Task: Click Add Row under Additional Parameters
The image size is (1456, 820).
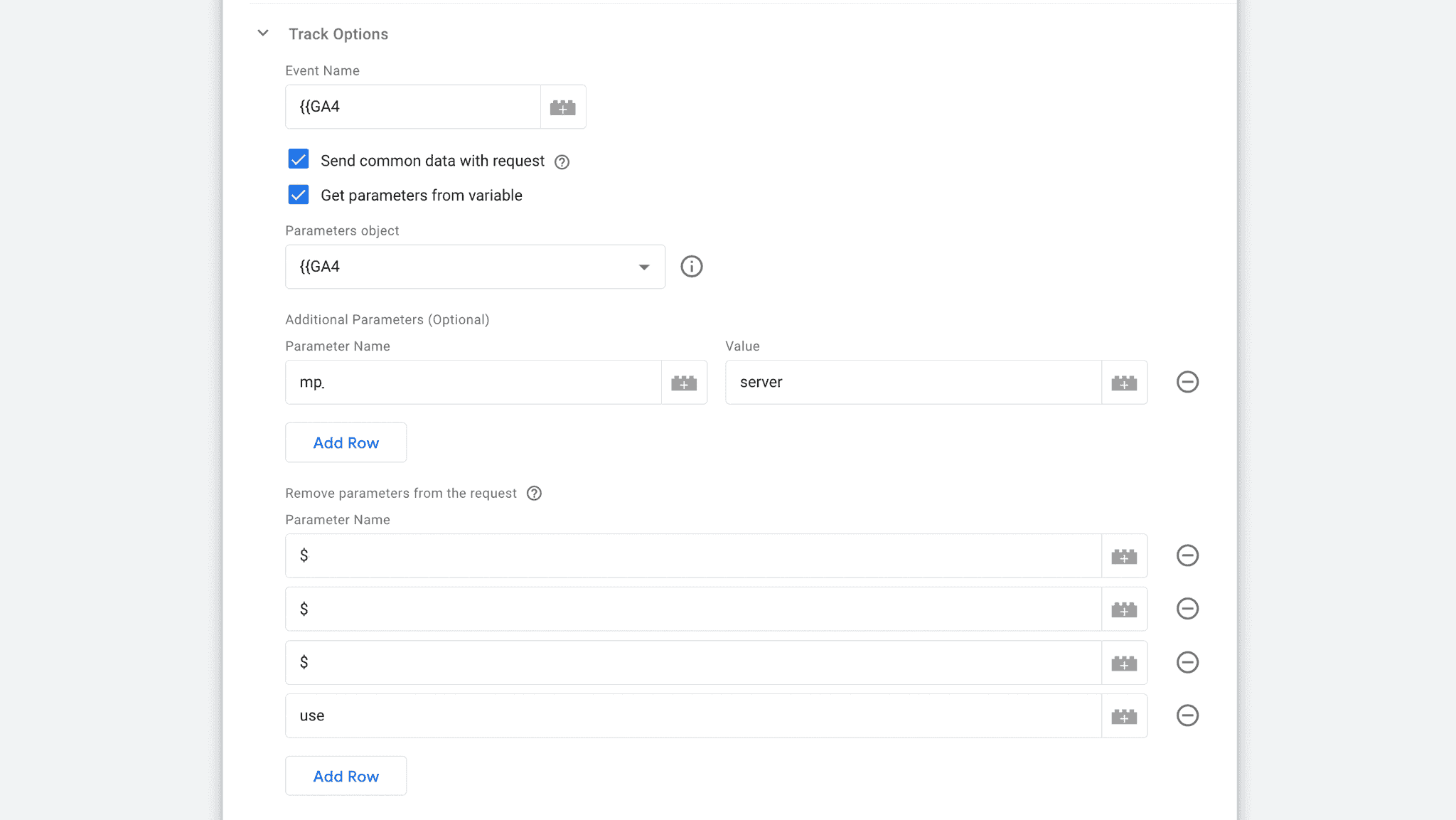Action: point(346,442)
